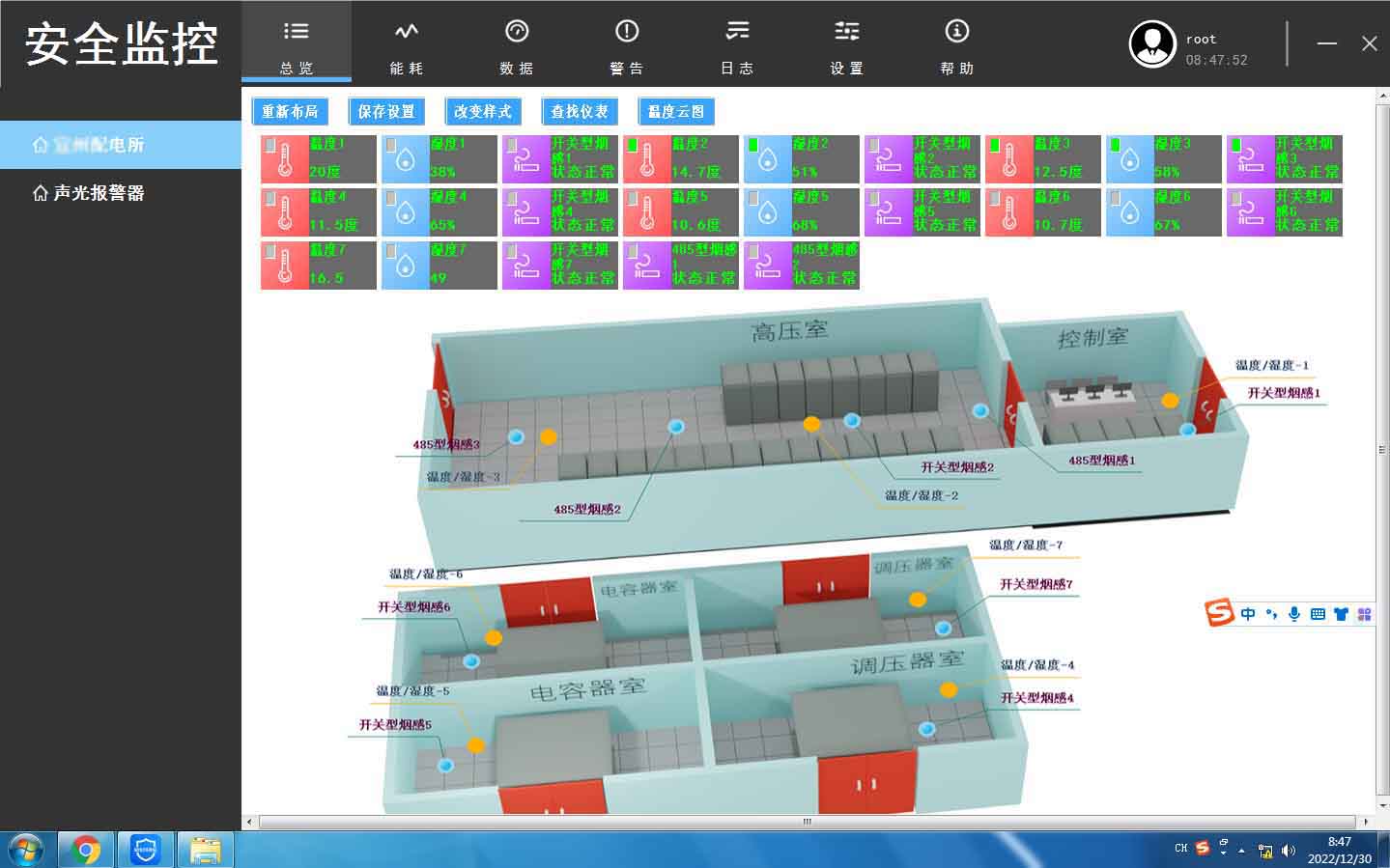1390x868 pixels.
Task: Select 声光报警器 in the sidebar
Action: coord(99,193)
